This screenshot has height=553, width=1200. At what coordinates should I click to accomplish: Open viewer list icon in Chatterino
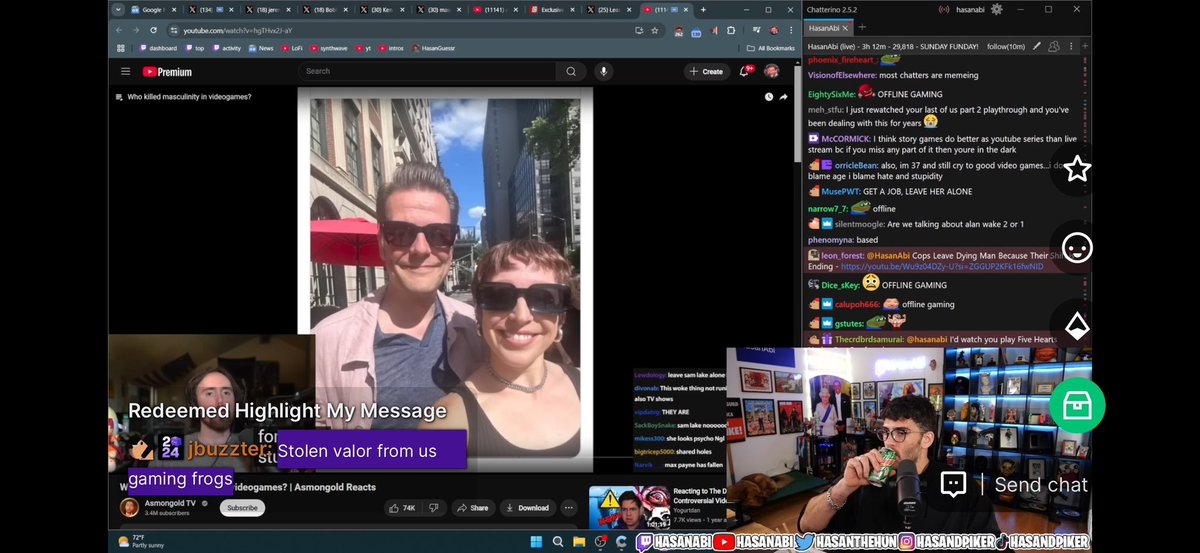tap(1053, 46)
